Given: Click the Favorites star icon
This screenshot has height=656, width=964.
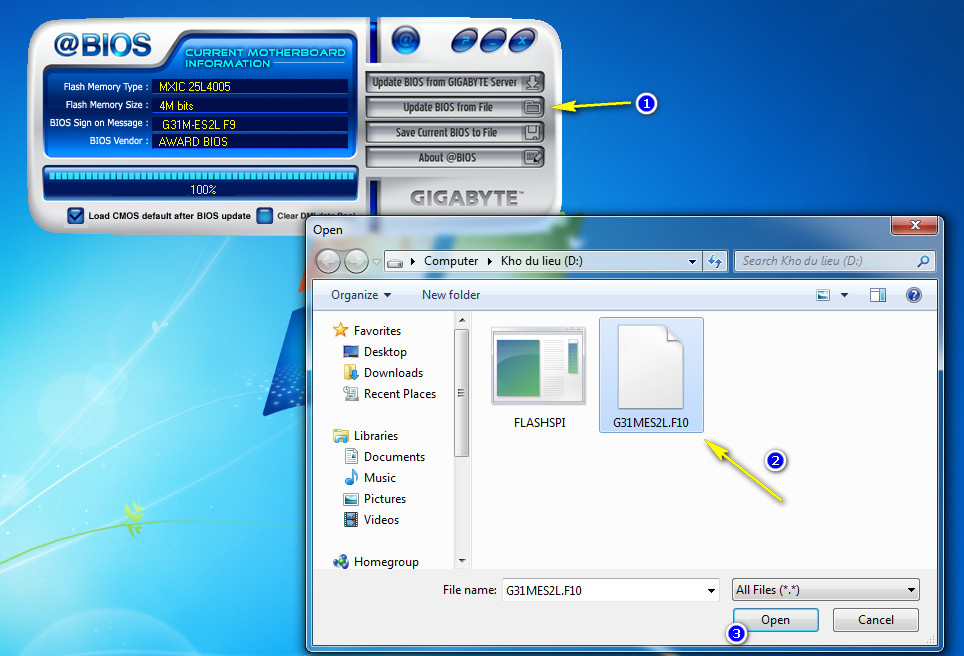Looking at the screenshot, I should click(x=340, y=330).
